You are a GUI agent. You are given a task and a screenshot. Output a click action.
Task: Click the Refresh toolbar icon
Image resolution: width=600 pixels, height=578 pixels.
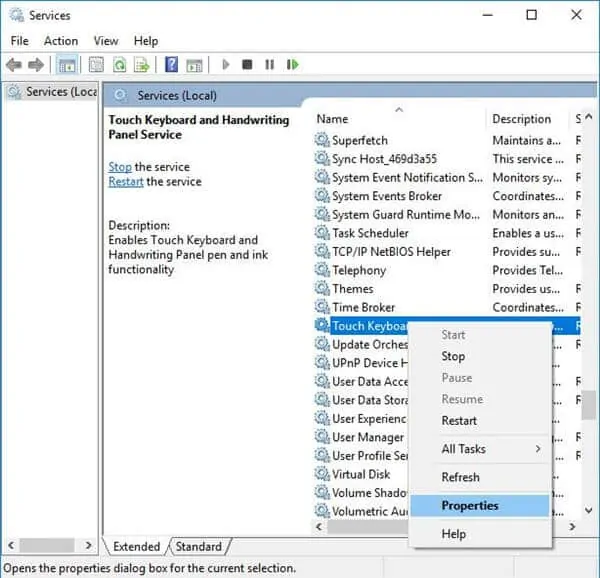(119, 65)
